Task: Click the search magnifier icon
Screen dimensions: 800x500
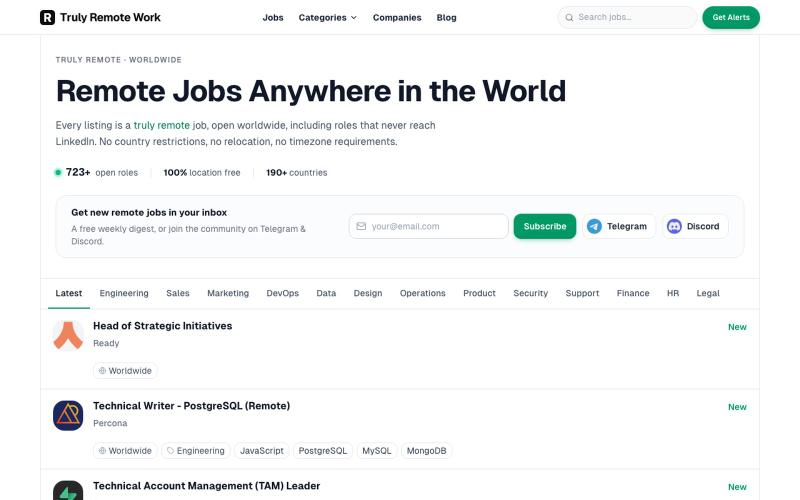Action: click(569, 17)
